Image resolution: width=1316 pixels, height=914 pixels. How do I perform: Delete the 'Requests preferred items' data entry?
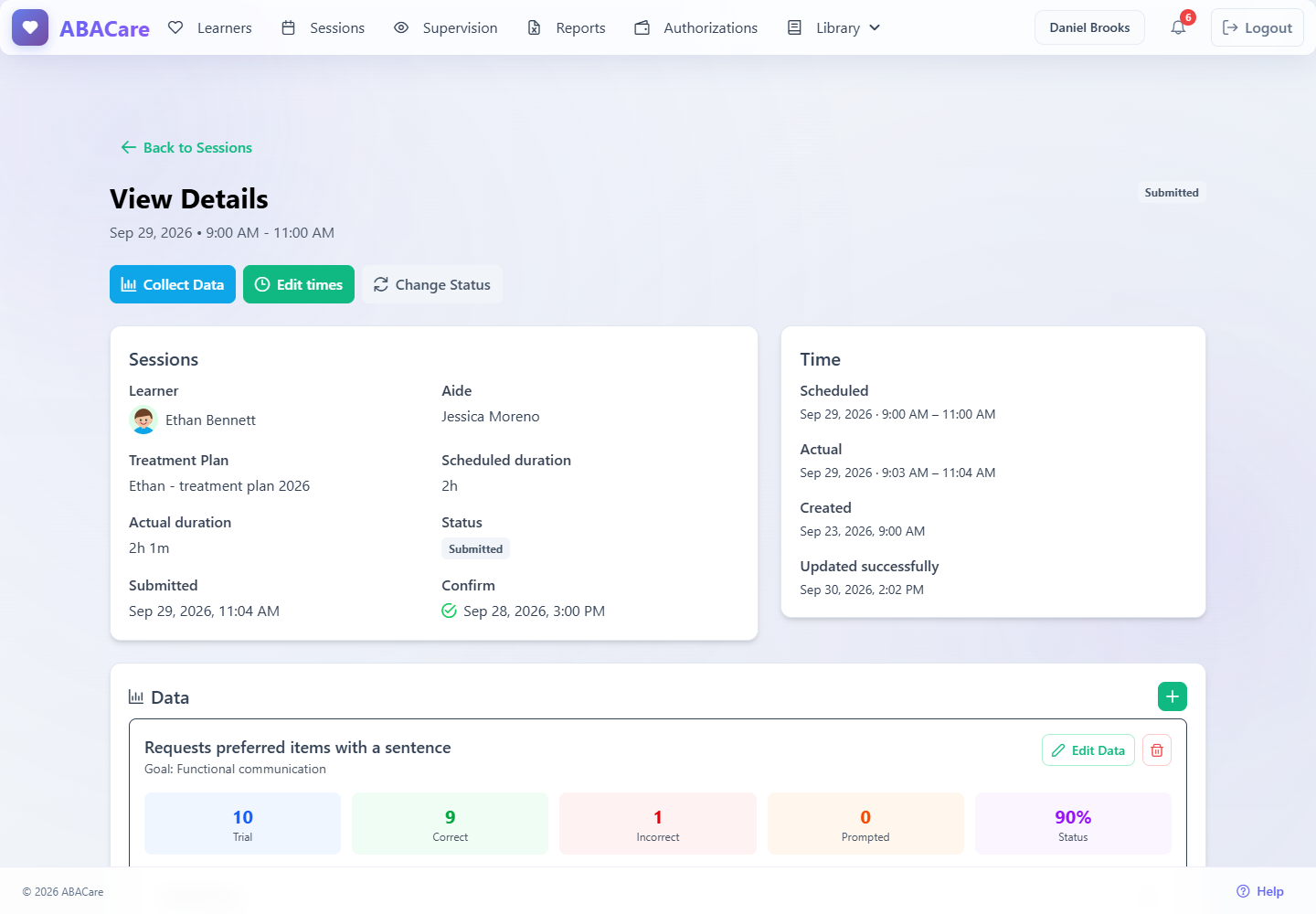tap(1157, 750)
